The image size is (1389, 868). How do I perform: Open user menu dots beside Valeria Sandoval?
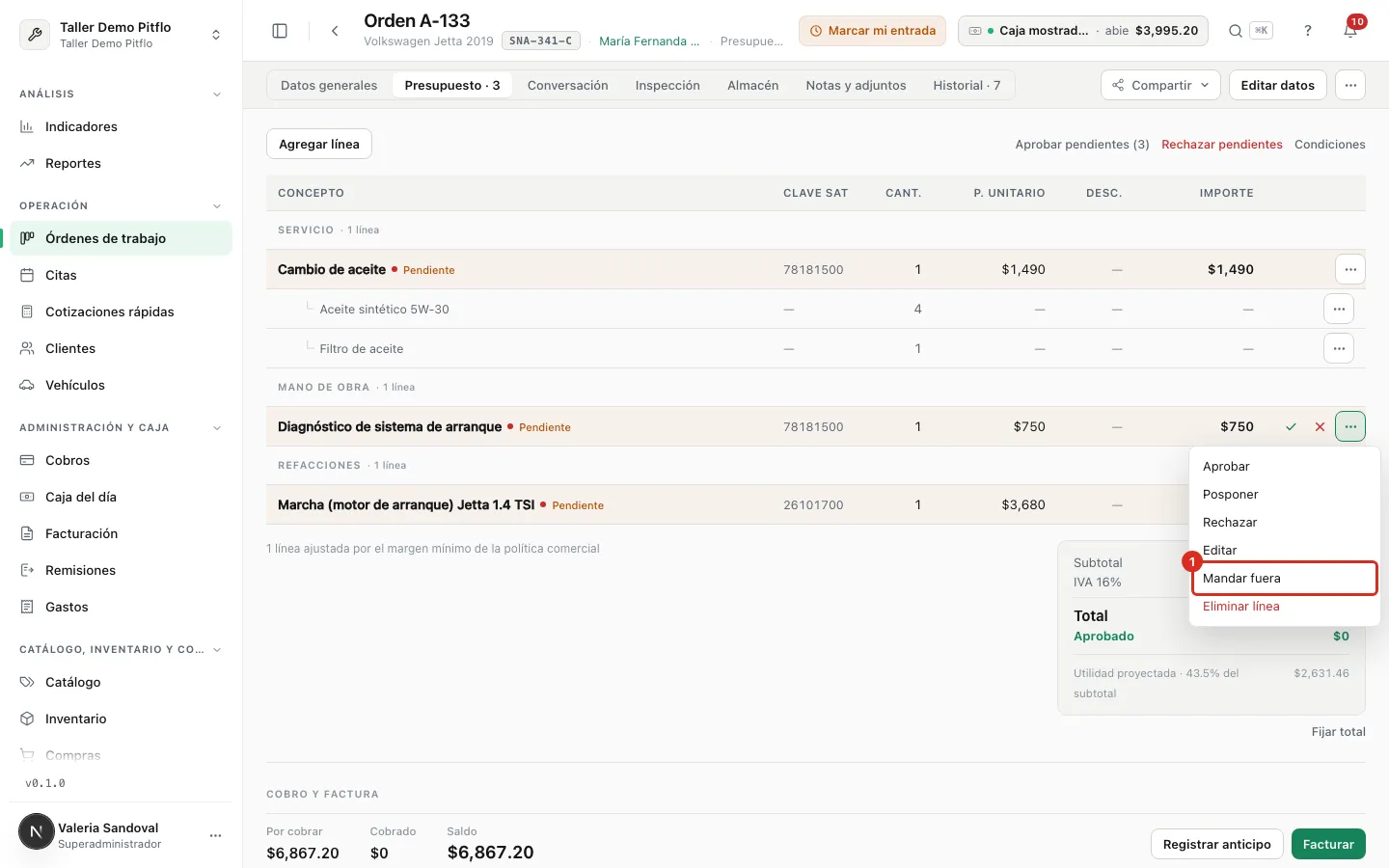(215, 835)
